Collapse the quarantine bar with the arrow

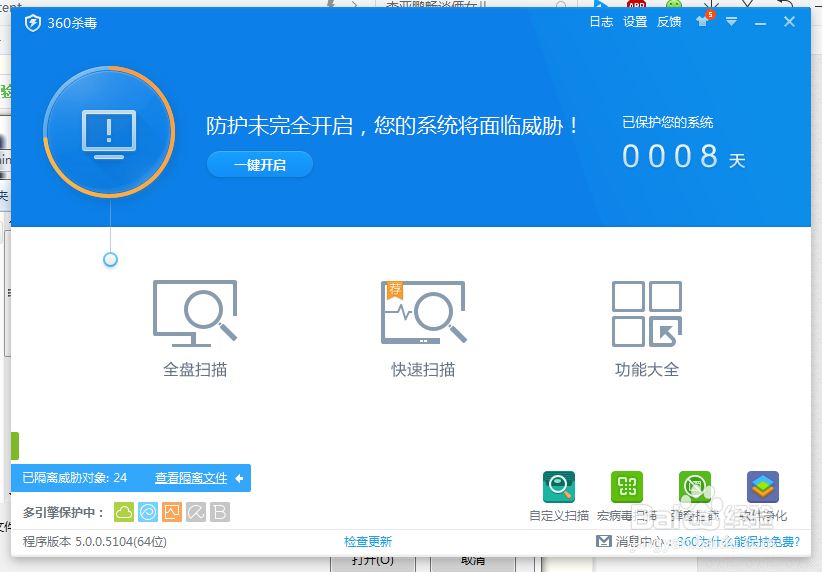click(240, 478)
